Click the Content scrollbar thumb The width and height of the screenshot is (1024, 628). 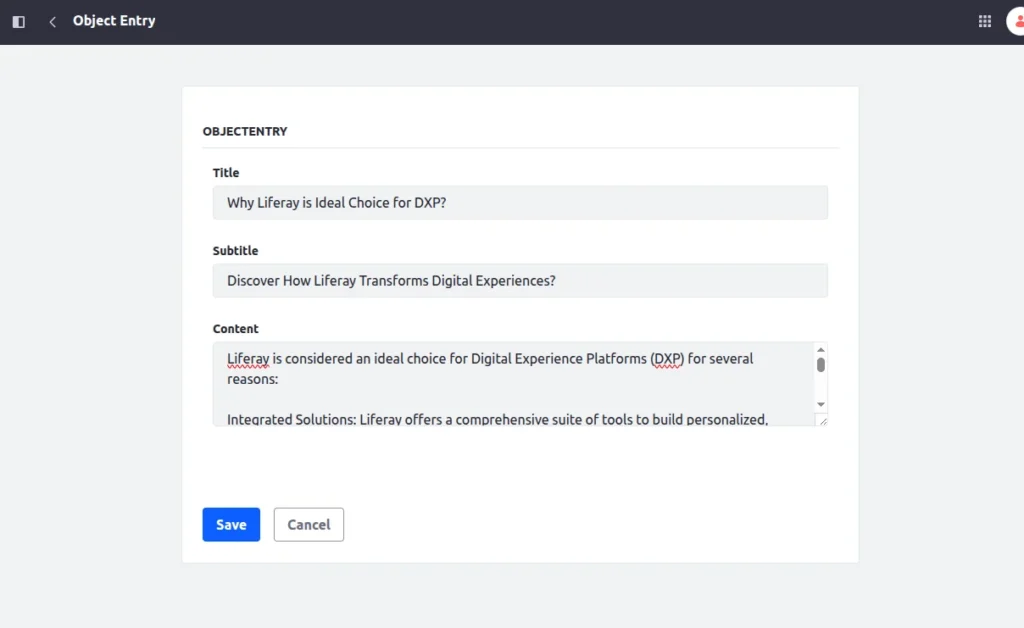point(821,365)
